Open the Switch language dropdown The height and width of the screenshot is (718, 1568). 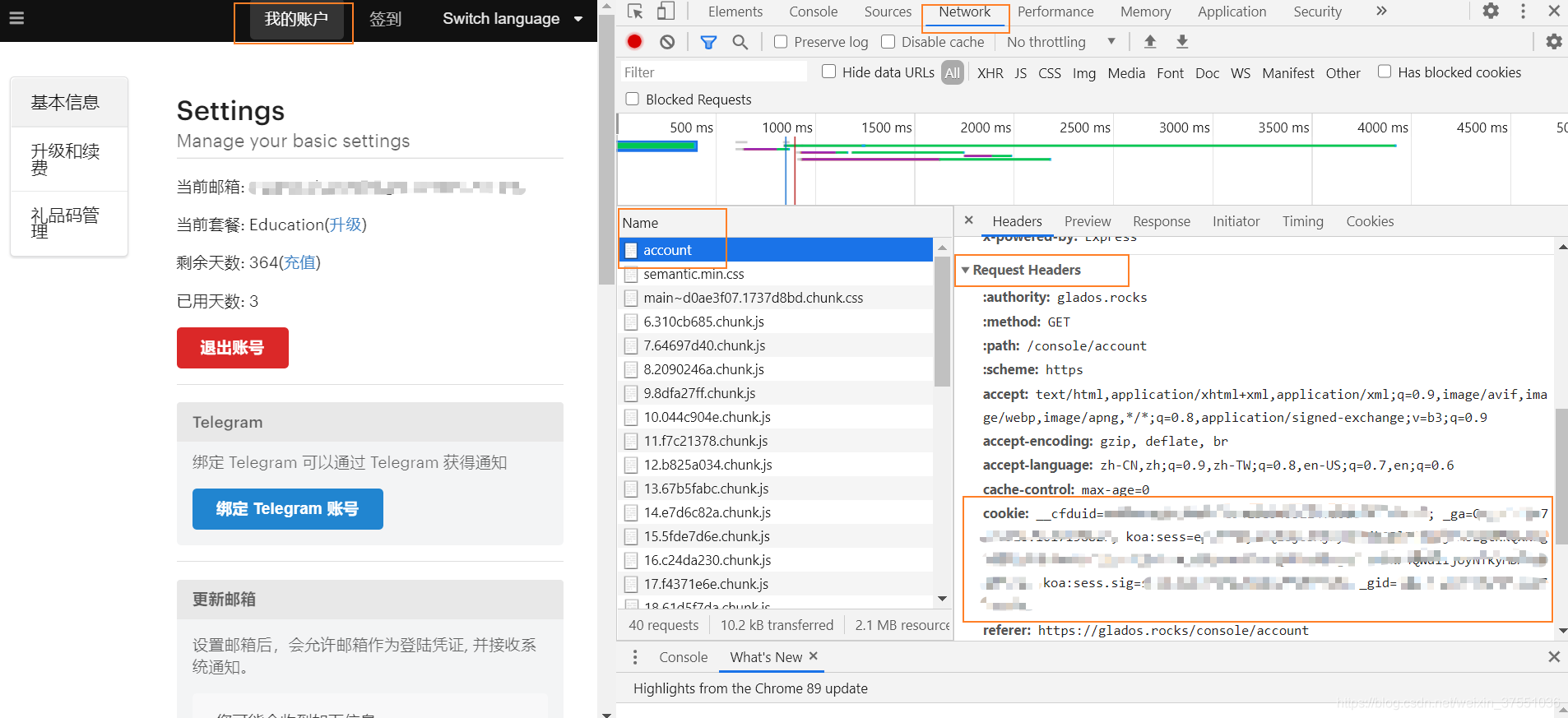coord(513,19)
